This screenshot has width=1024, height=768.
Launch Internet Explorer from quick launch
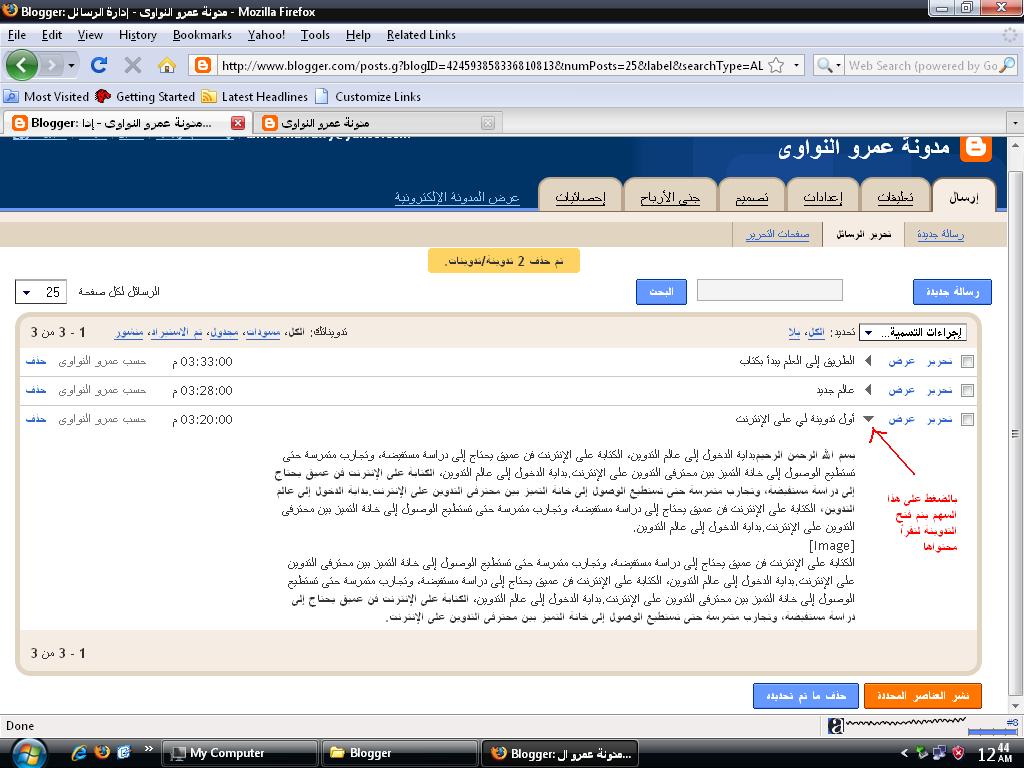tap(79, 753)
